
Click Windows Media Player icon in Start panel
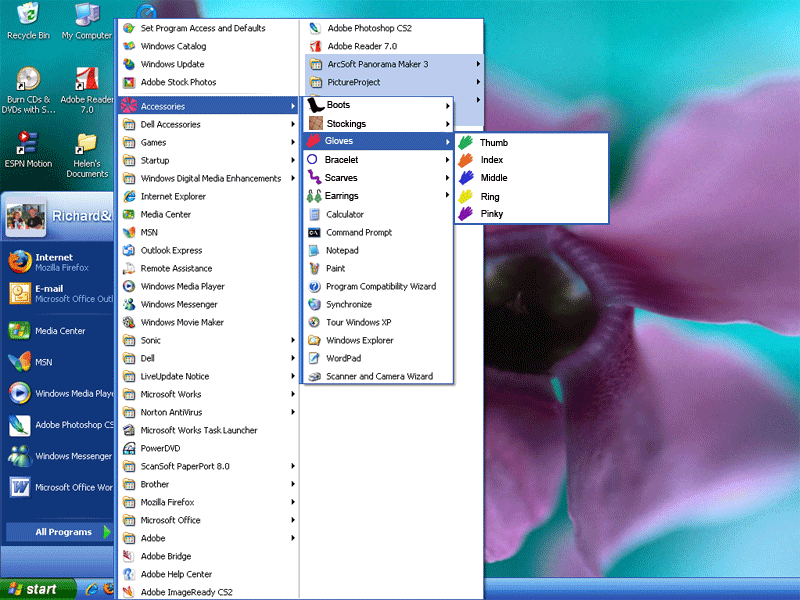pos(19,393)
